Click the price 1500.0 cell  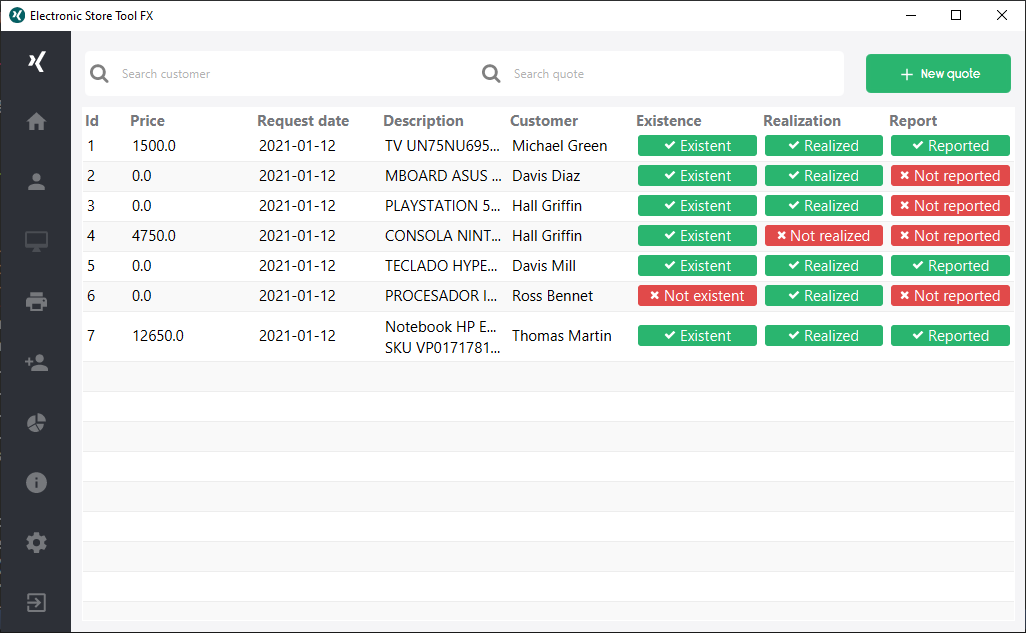tap(154, 145)
